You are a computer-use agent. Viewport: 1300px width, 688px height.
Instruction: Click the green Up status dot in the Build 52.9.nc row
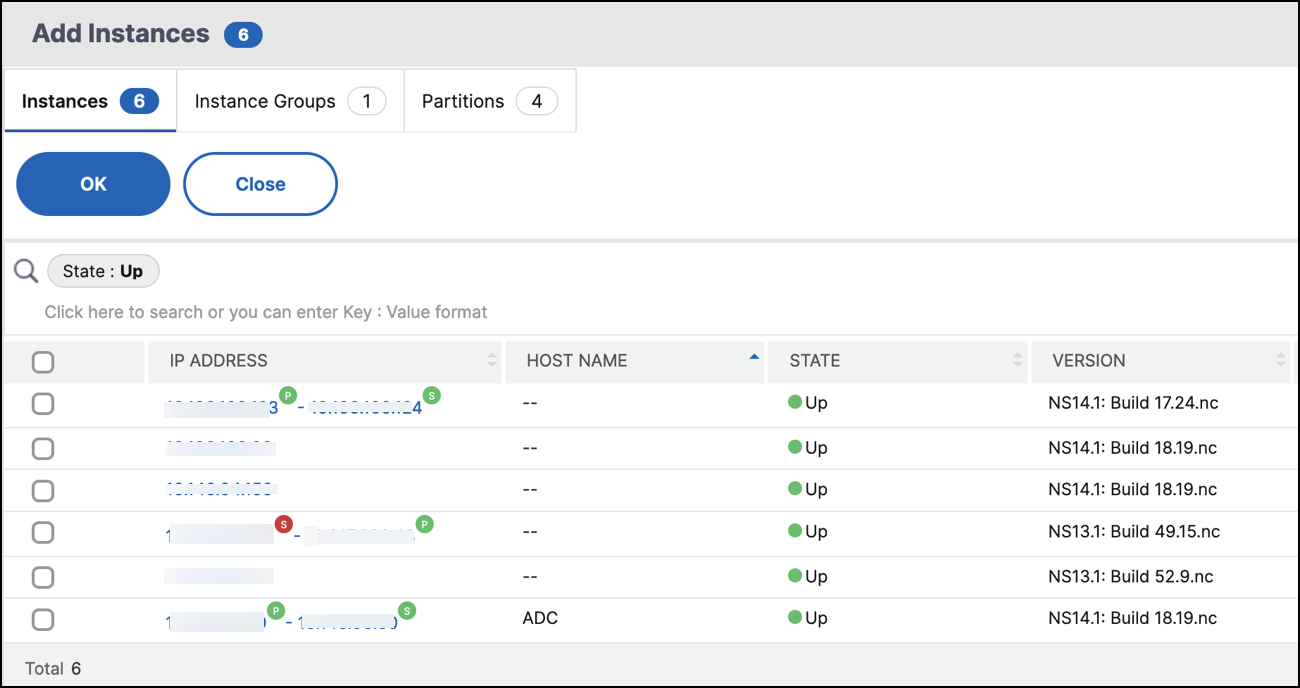coord(795,576)
